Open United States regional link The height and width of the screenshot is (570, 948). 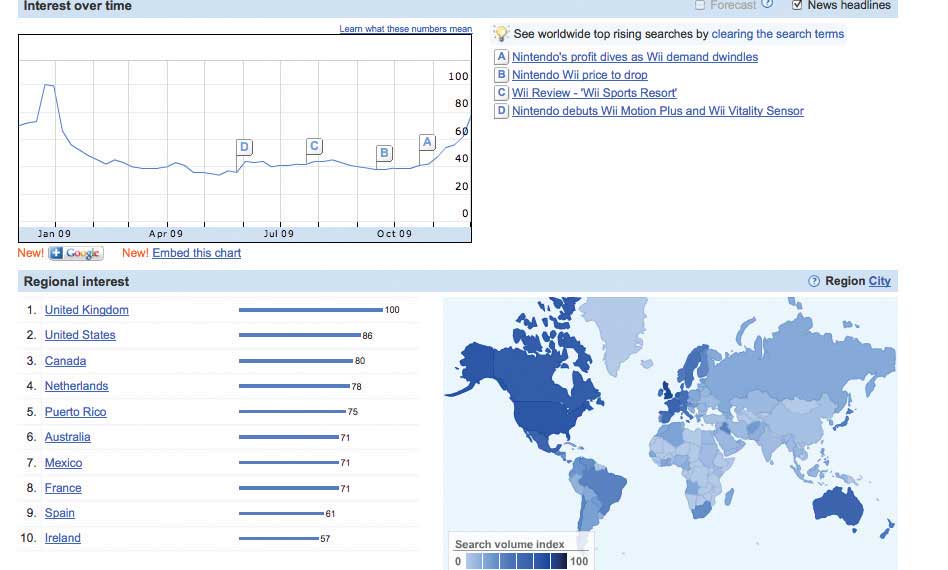[x=80, y=335]
